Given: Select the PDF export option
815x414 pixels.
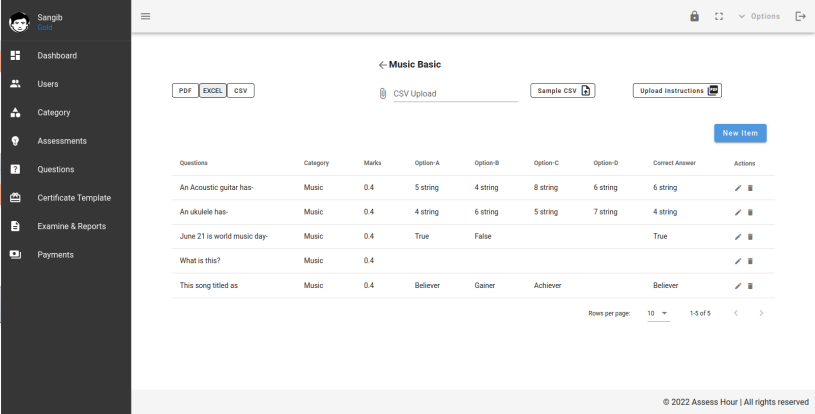Looking at the screenshot, I should 186,90.
